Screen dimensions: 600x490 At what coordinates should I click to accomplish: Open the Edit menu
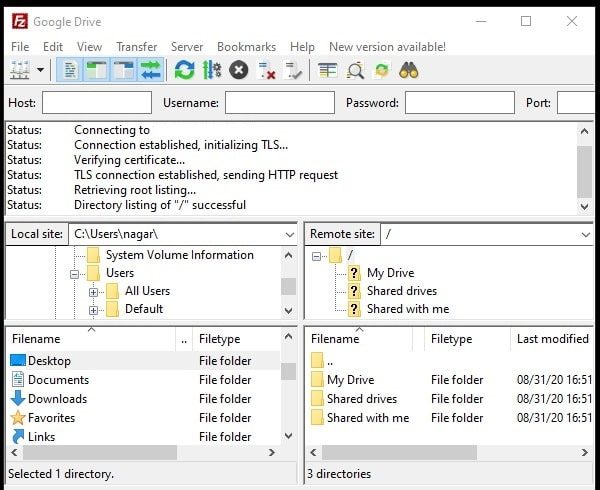pos(53,47)
